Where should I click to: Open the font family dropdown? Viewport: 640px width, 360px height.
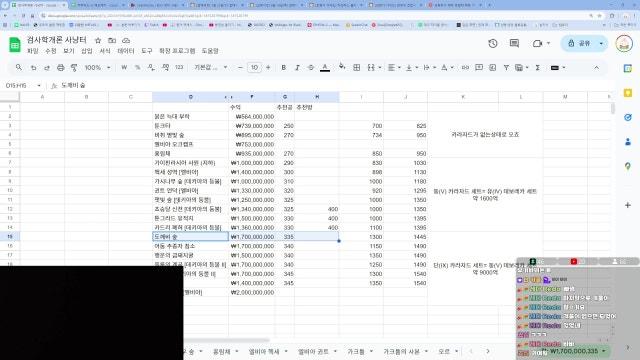point(210,68)
